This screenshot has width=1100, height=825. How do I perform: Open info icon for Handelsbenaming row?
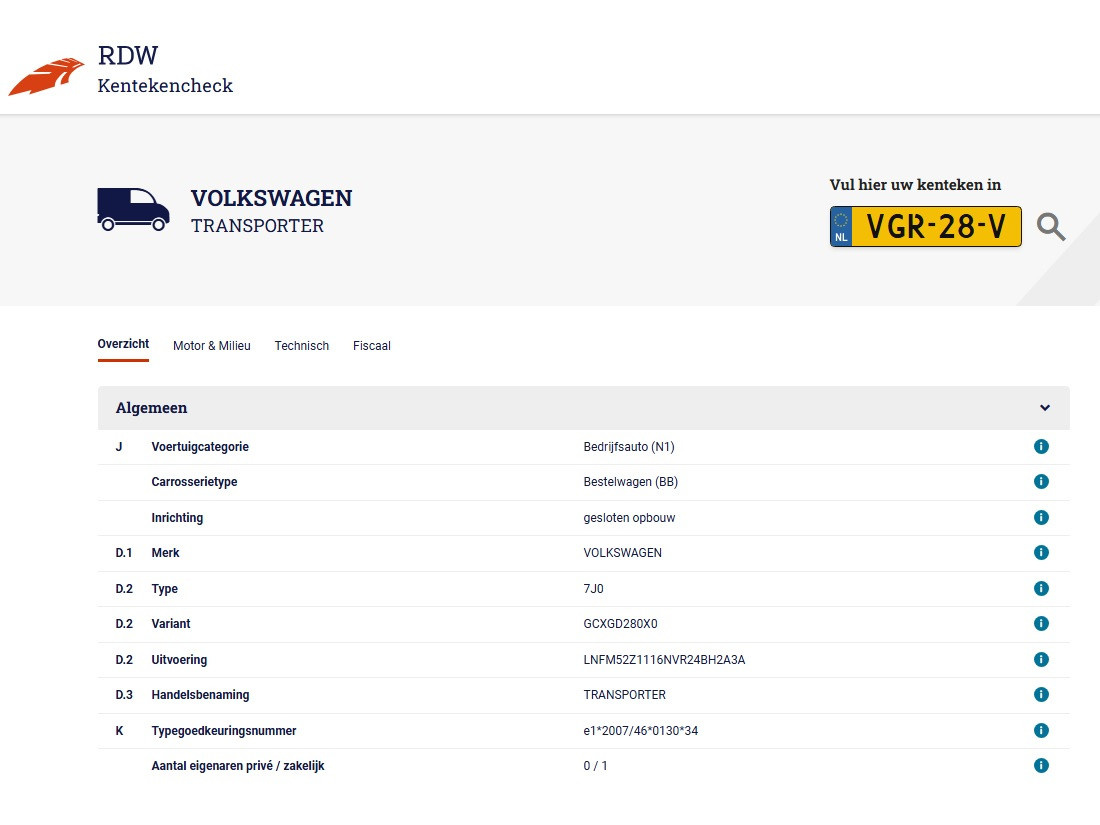pyautogui.click(x=1041, y=694)
